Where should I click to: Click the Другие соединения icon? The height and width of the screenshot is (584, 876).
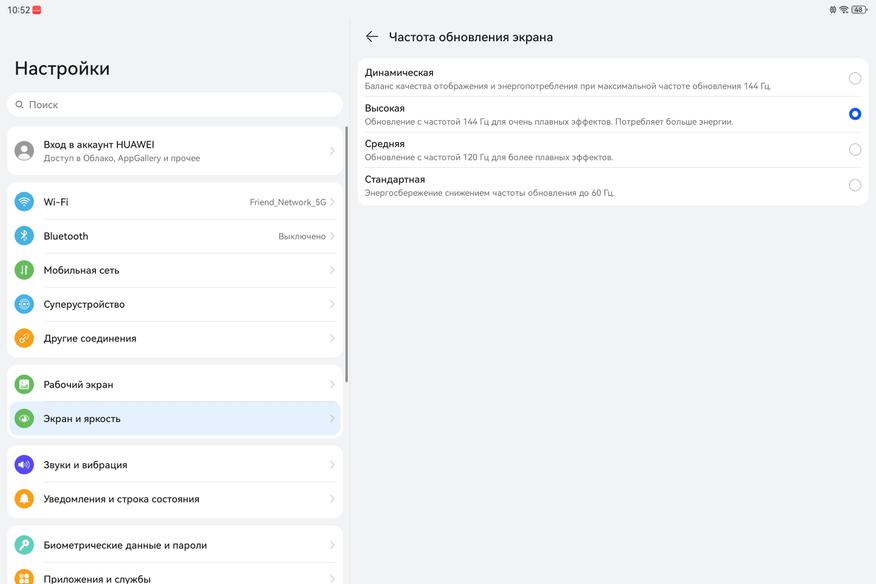click(24, 338)
